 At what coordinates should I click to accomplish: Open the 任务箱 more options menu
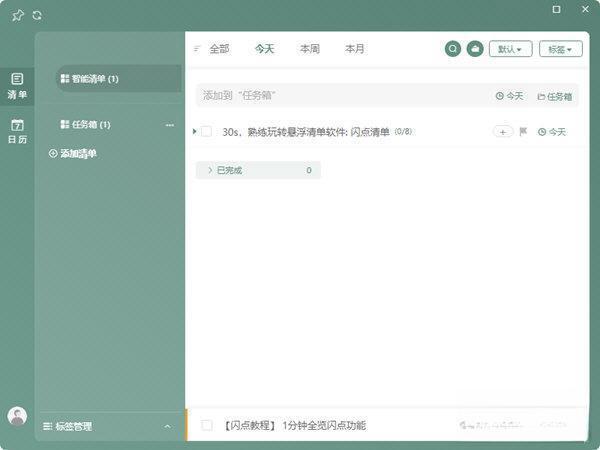click(x=170, y=125)
